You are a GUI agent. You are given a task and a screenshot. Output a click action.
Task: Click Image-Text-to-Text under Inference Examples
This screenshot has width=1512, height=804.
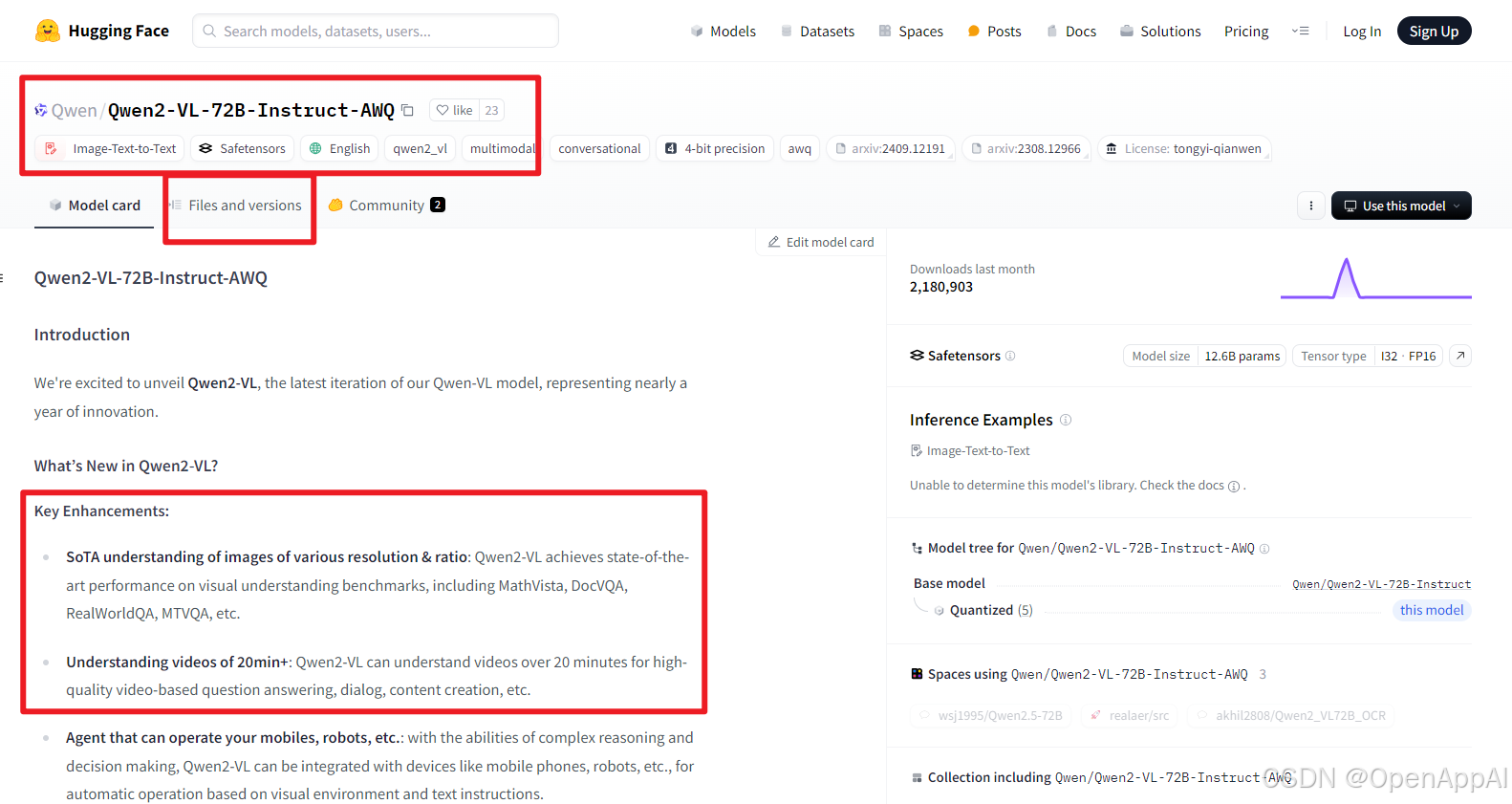(x=970, y=451)
